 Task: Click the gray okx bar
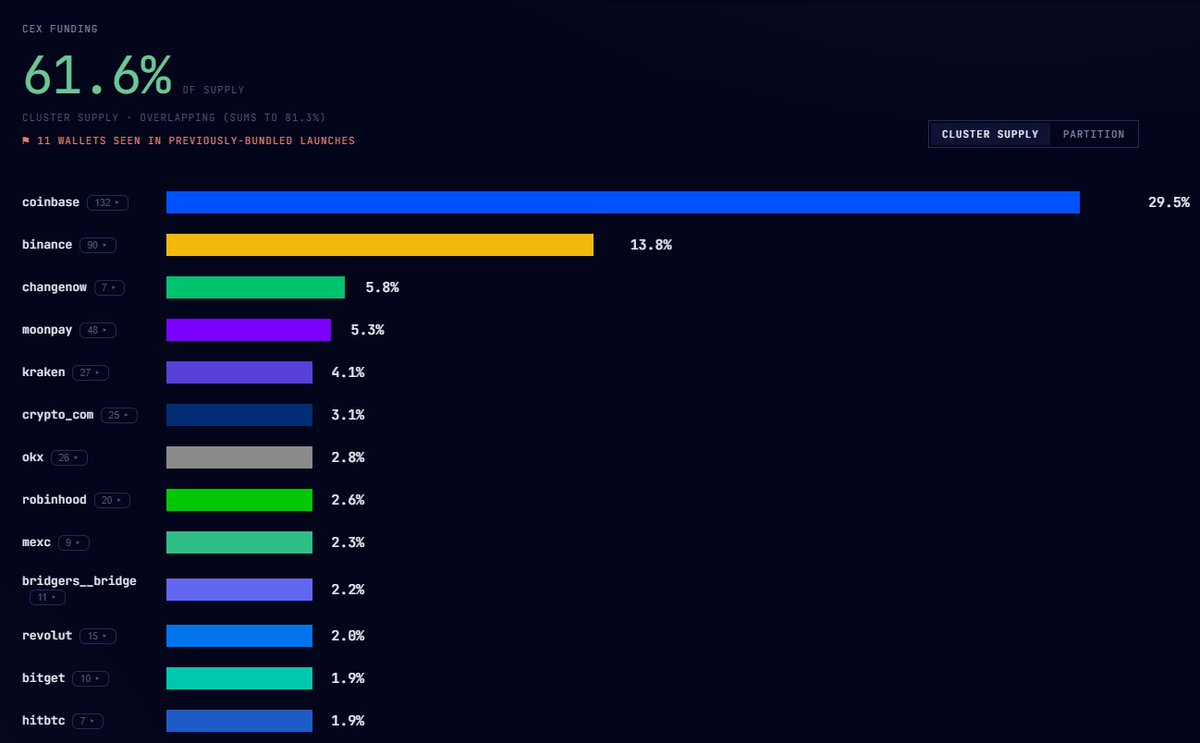pos(239,458)
